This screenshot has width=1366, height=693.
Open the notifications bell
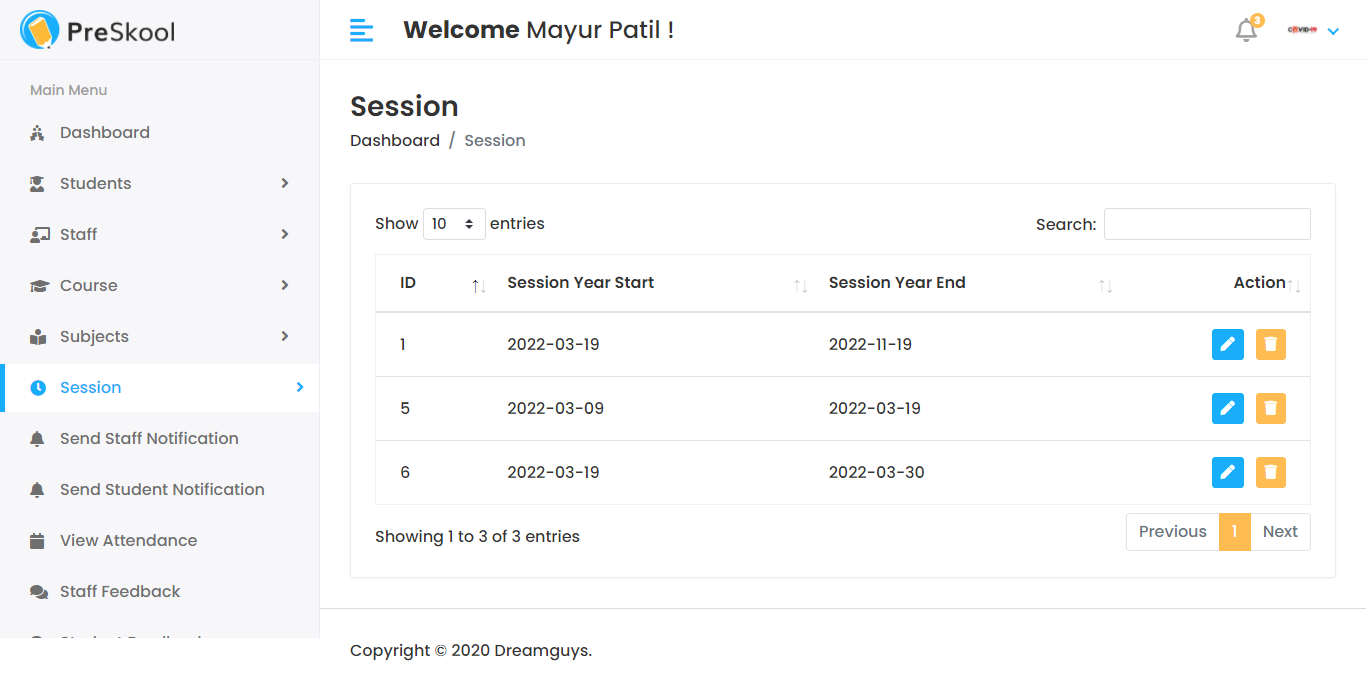[1246, 30]
